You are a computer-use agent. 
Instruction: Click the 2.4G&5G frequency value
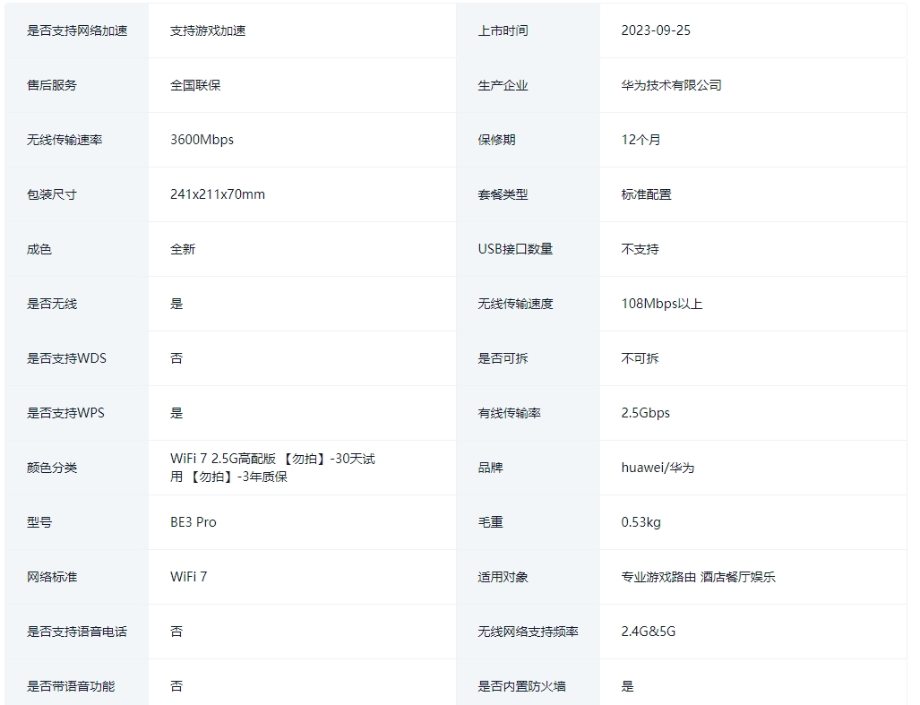(649, 632)
